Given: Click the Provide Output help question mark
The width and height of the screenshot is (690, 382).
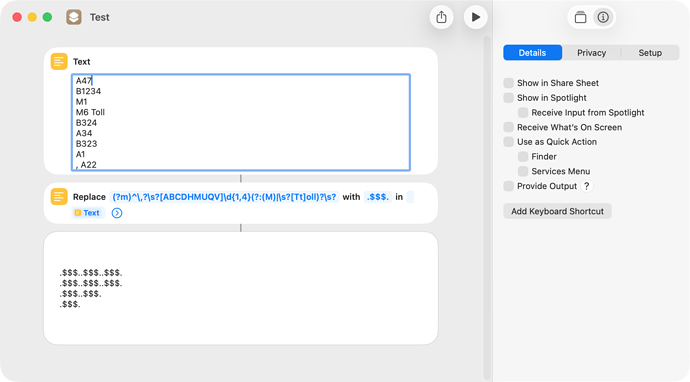Looking at the screenshot, I should tap(587, 186).
